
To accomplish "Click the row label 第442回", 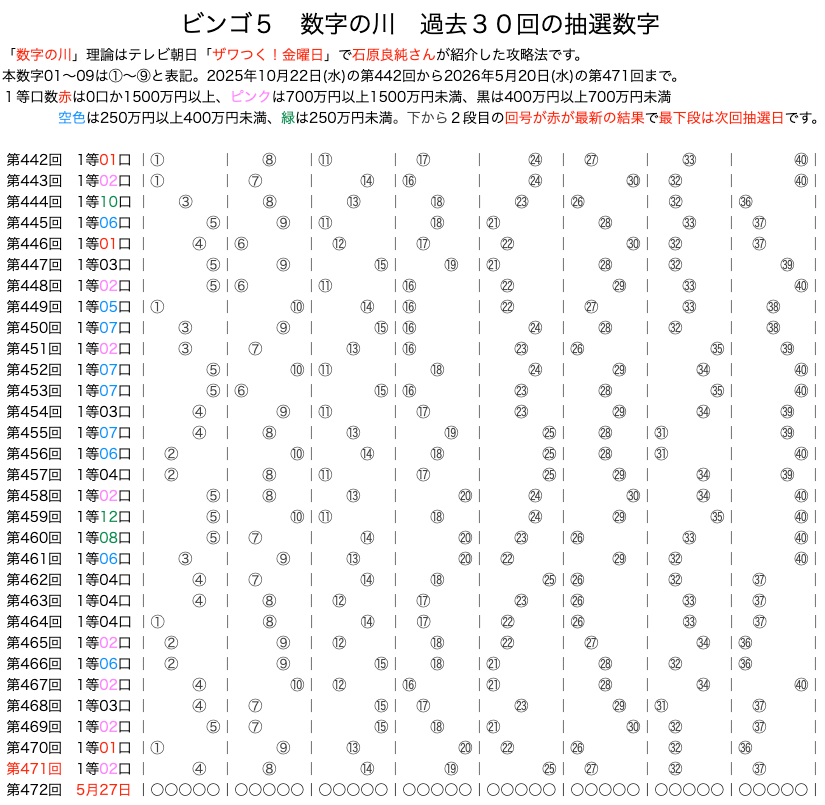I will click(x=34, y=160).
